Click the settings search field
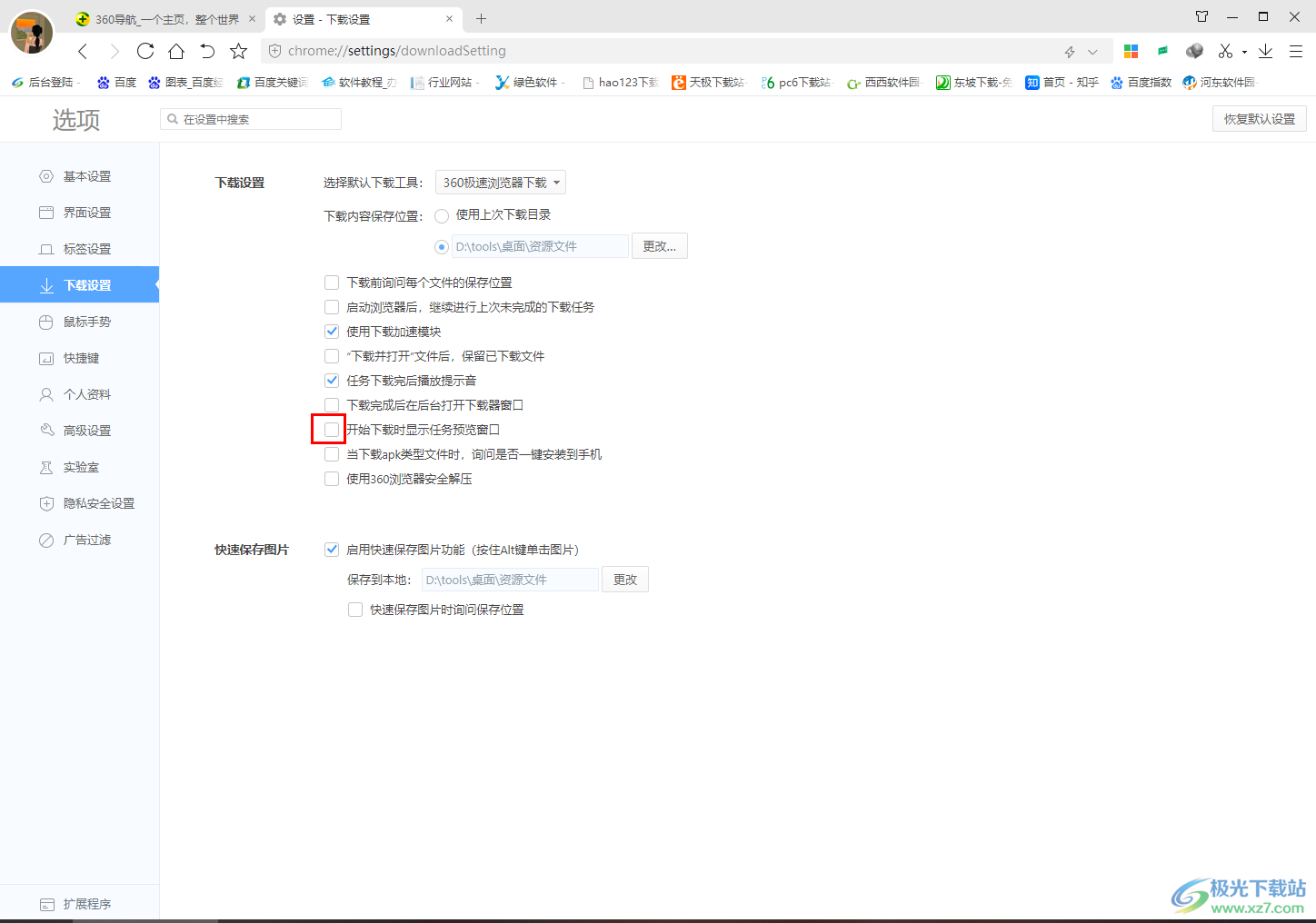1316x923 pixels. (251, 119)
